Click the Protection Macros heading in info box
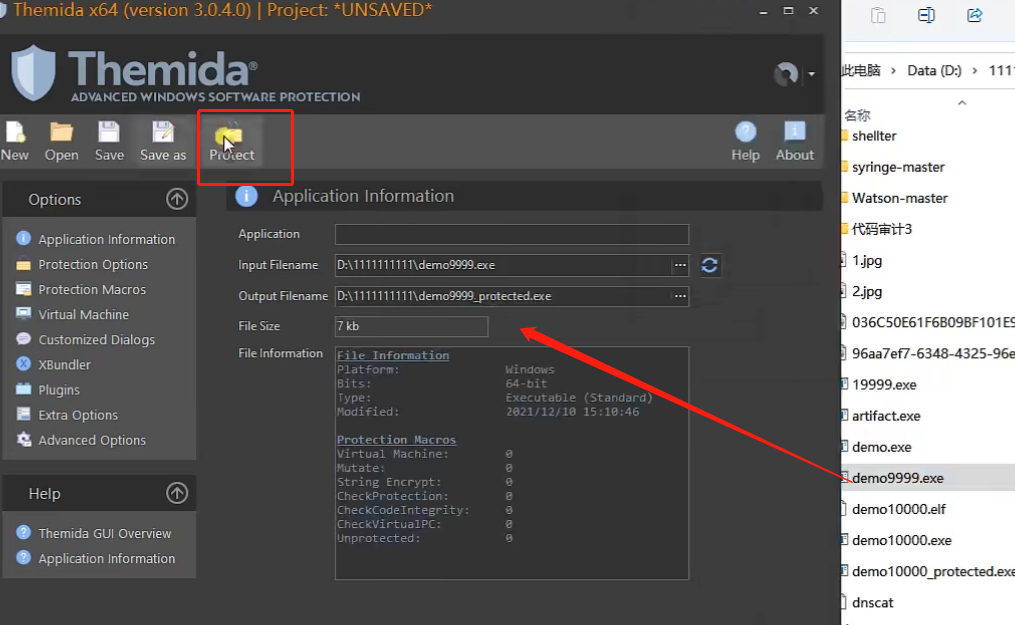 click(x=396, y=440)
